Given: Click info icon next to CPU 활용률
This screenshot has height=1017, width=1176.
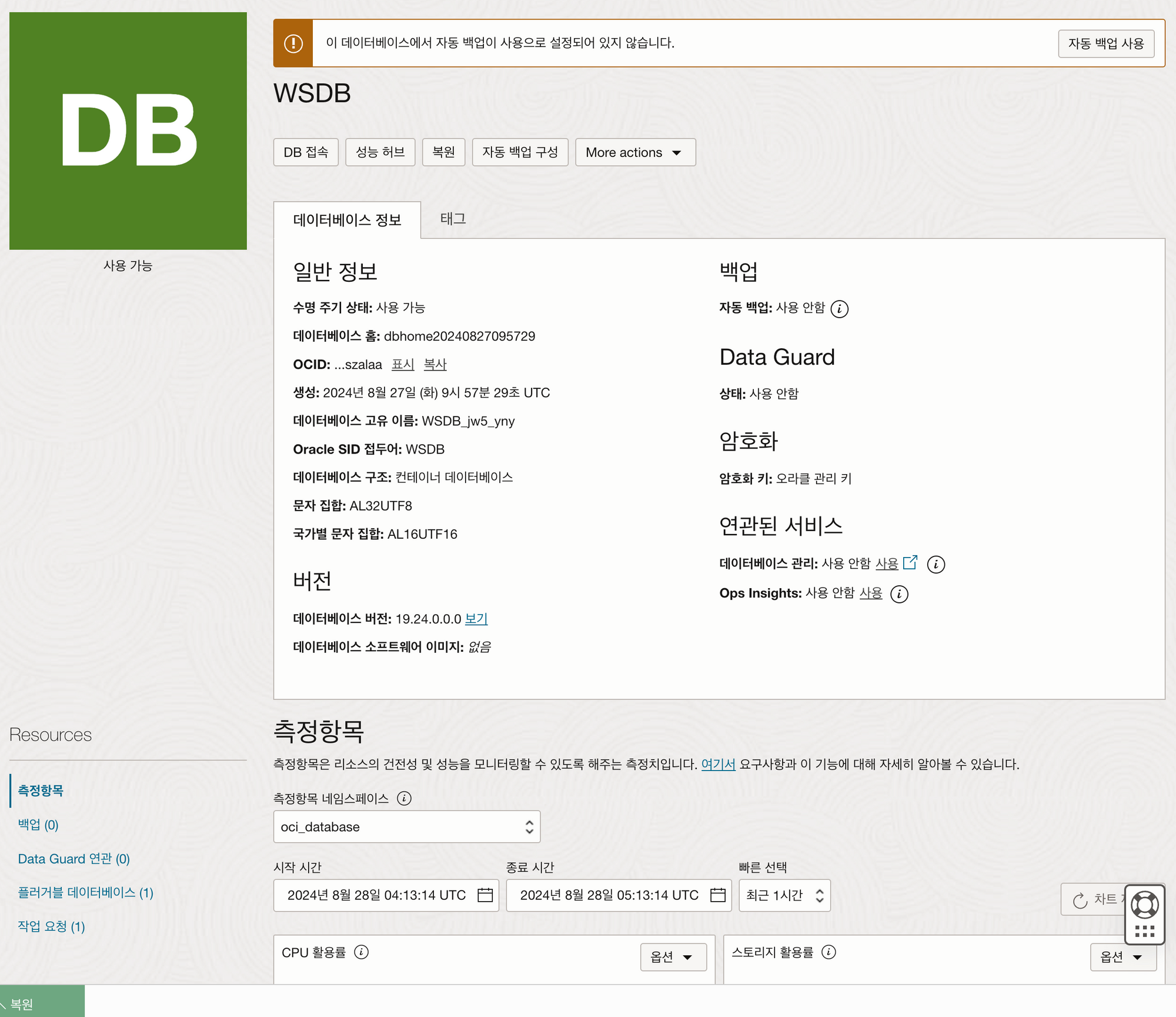Looking at the screenshot, I should coord(362,952).
